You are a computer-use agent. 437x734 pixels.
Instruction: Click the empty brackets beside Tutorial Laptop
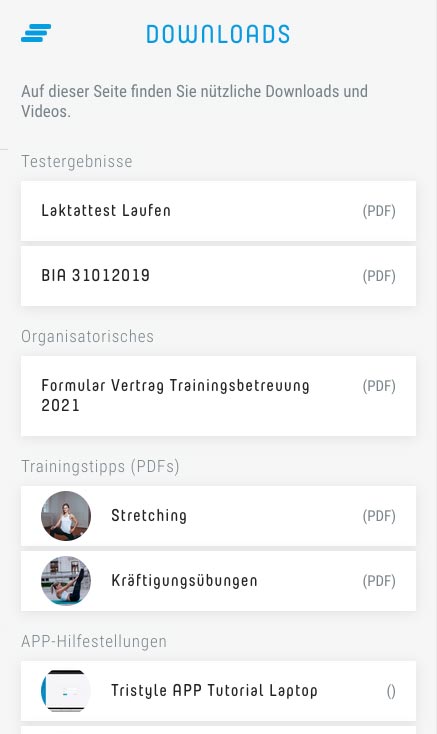tap(391, 691)
